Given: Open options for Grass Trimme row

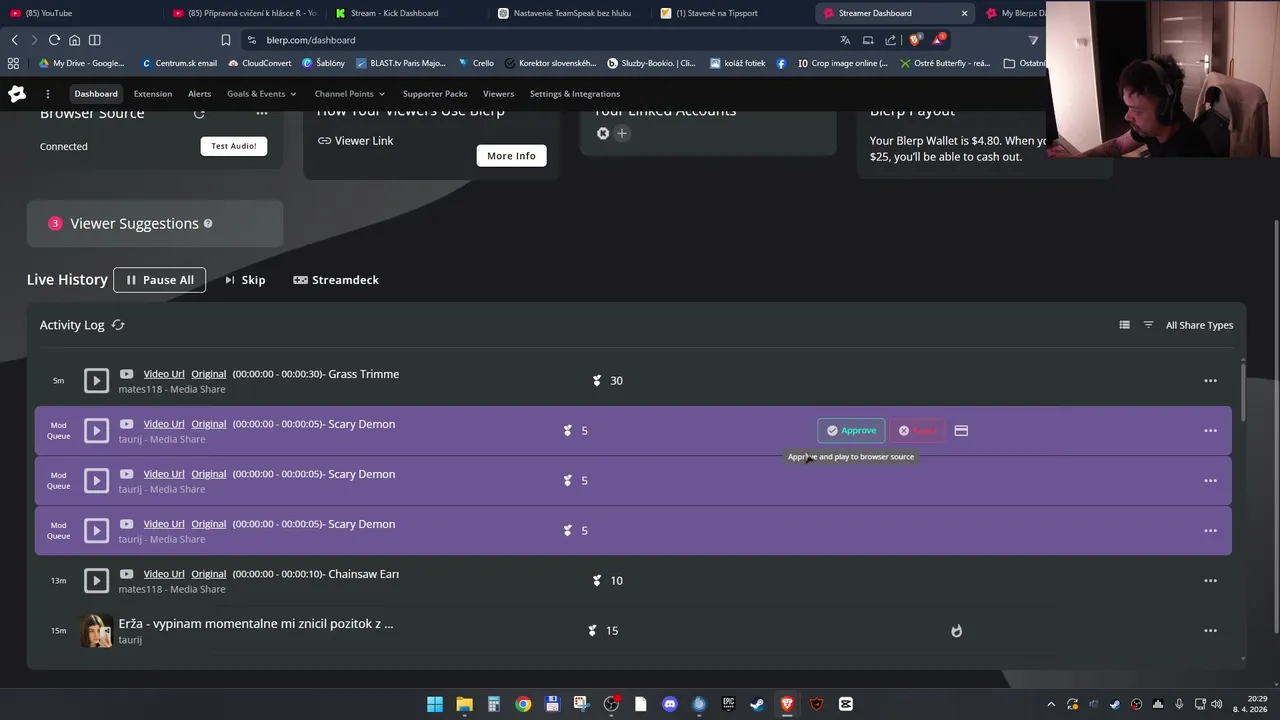Looking at the screenshot, I should pyautogui.click(x=1210, y=380).
